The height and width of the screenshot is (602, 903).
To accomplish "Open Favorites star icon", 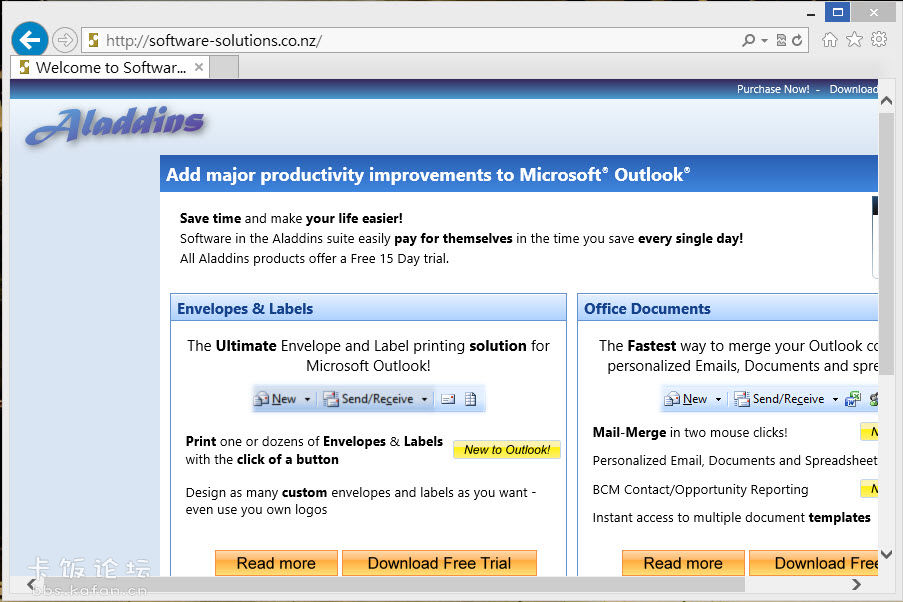I will (x=854, y=40).
